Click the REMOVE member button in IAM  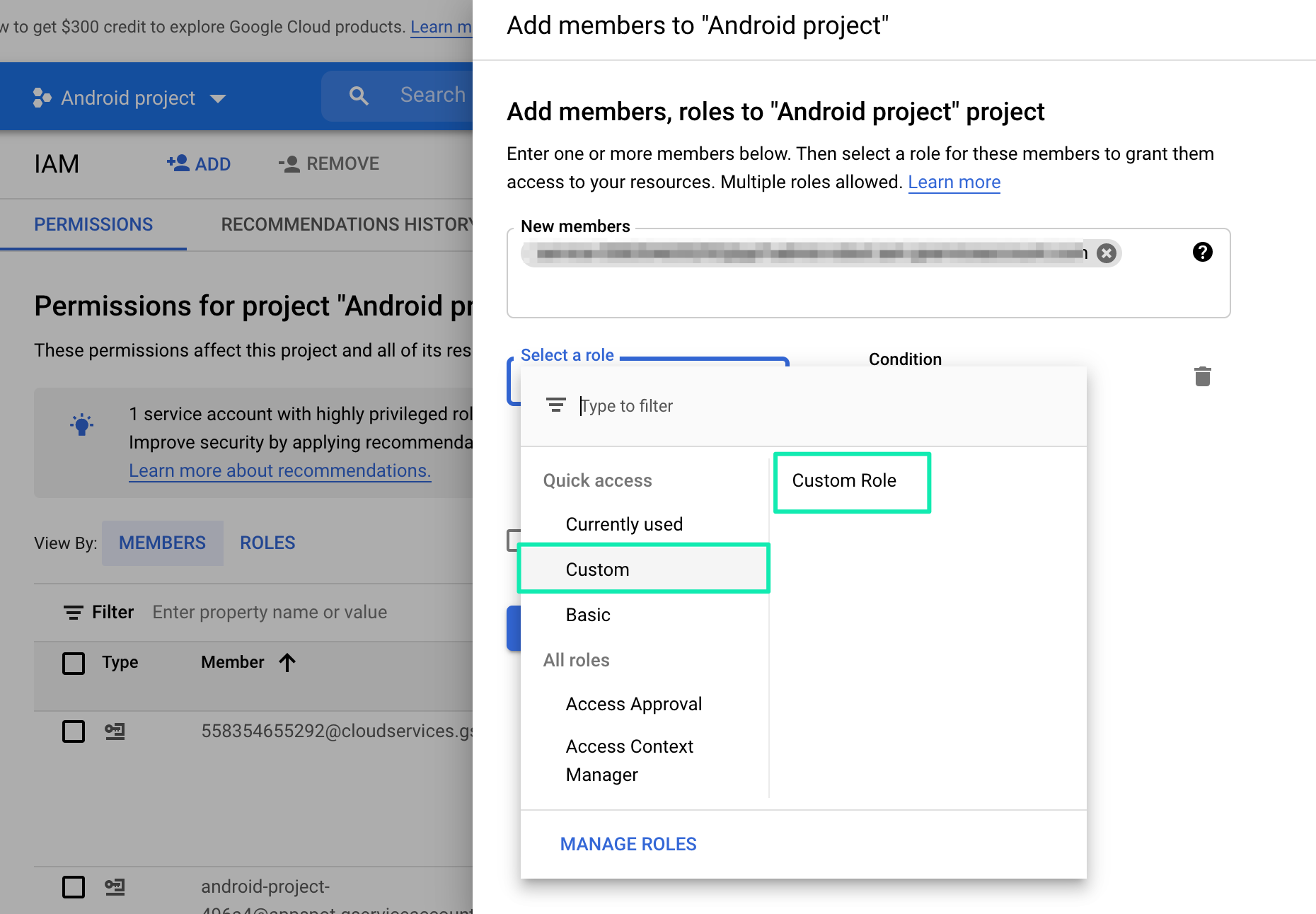329,163
